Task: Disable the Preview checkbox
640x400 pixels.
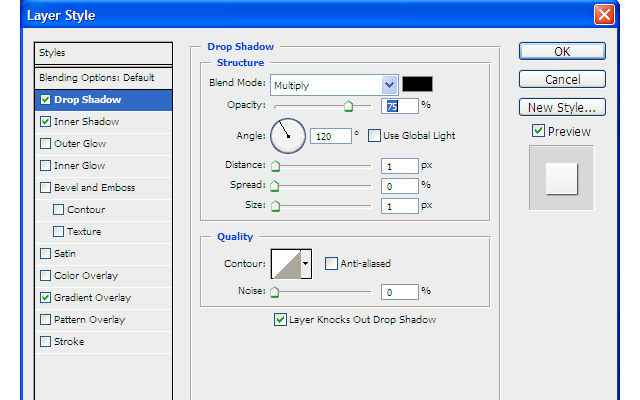Action: pos(538,131)
